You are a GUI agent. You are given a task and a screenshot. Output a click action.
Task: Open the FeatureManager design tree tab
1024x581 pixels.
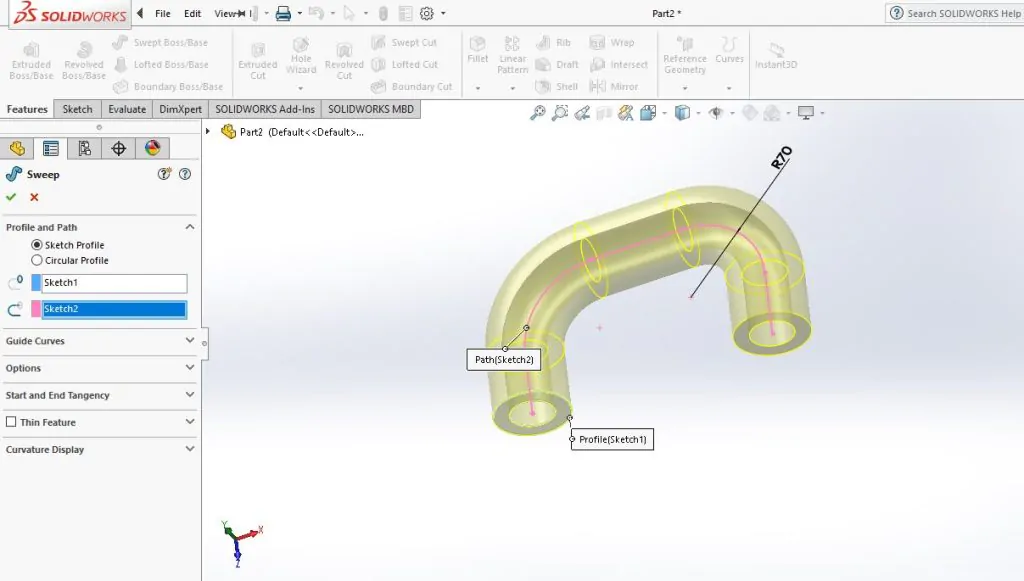(x=17, y=148)
